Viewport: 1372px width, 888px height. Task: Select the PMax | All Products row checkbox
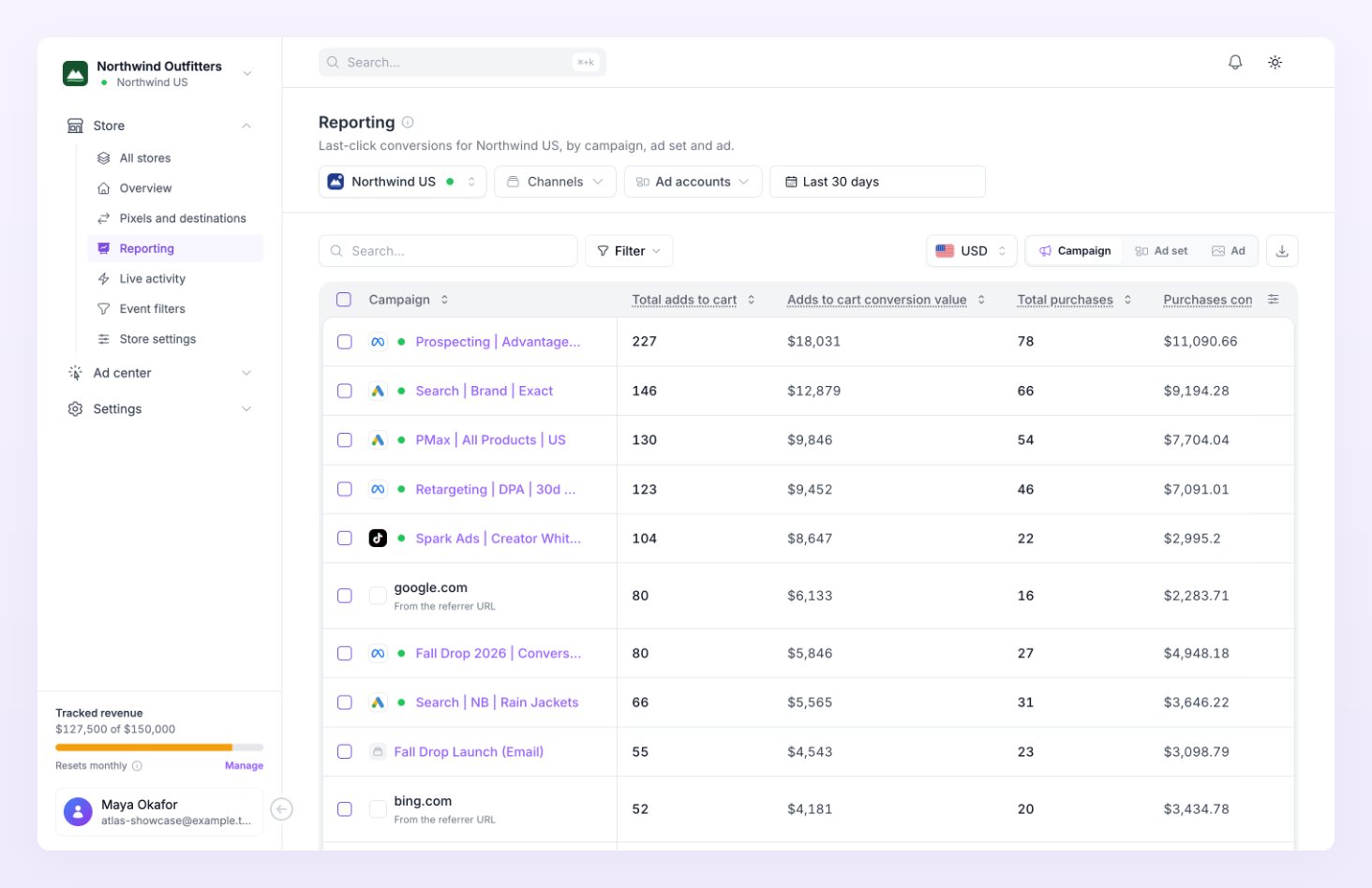tap(345, 440)
